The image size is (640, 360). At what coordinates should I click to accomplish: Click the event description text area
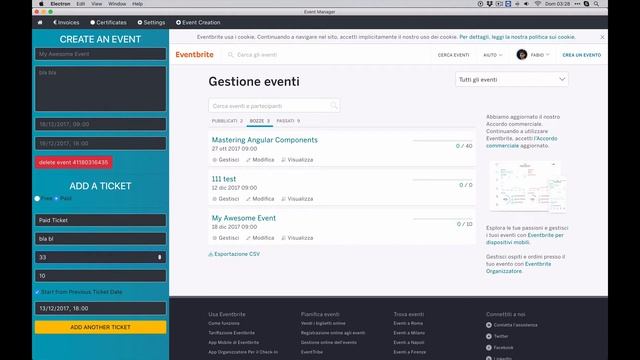[100, 89]
